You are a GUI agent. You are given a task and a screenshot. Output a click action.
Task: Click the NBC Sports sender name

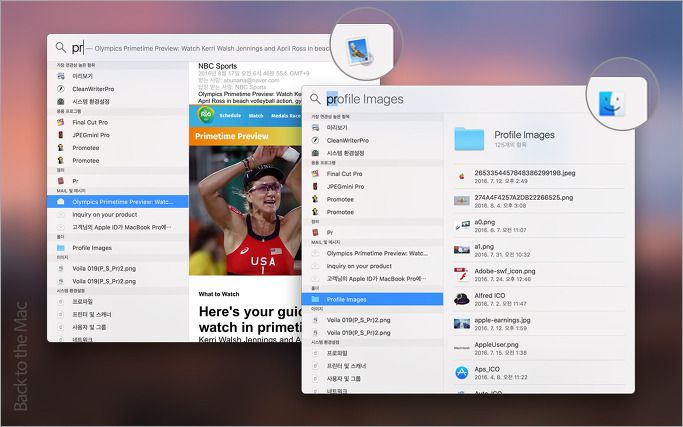217,66
